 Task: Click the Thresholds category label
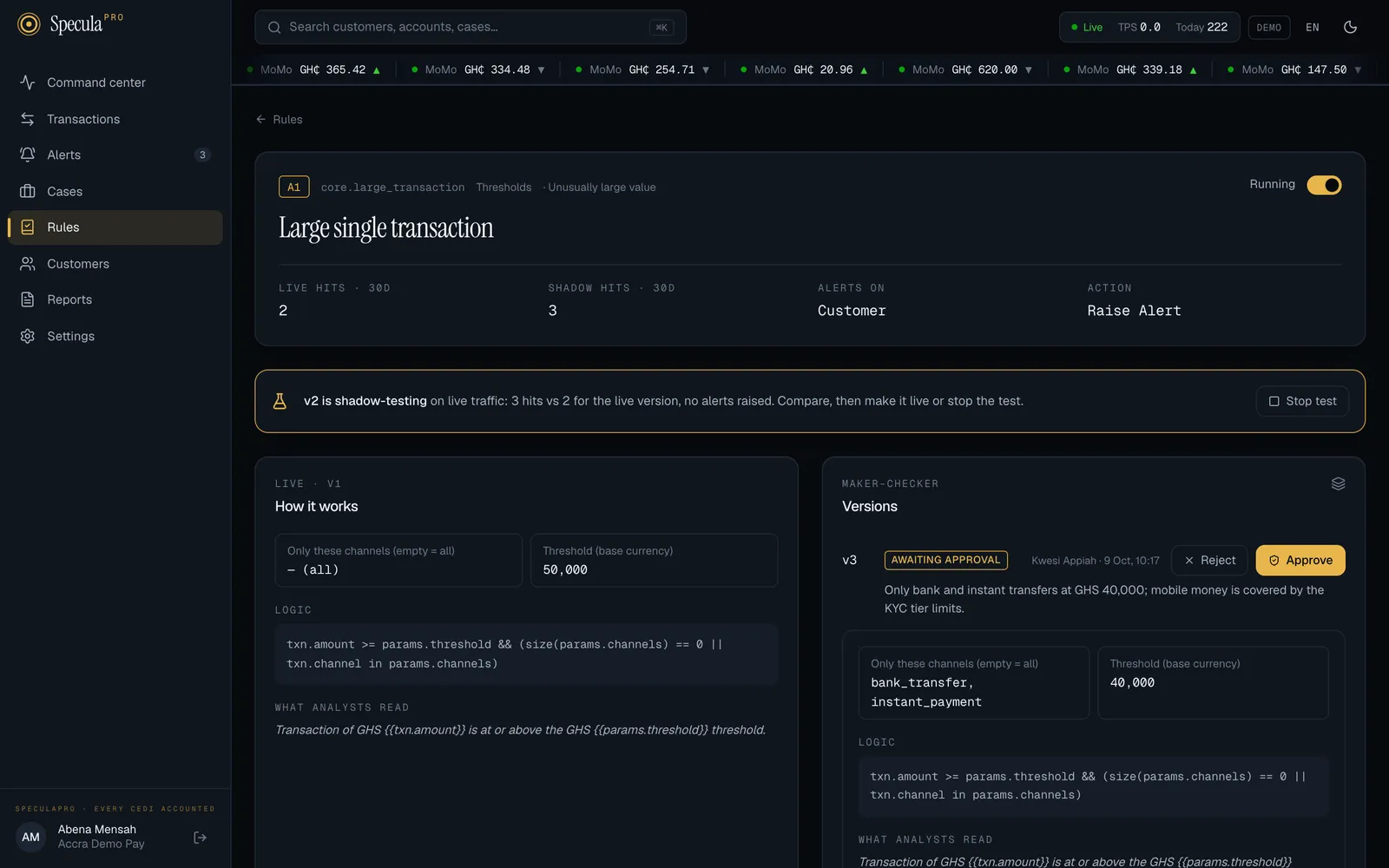[504, 187]
